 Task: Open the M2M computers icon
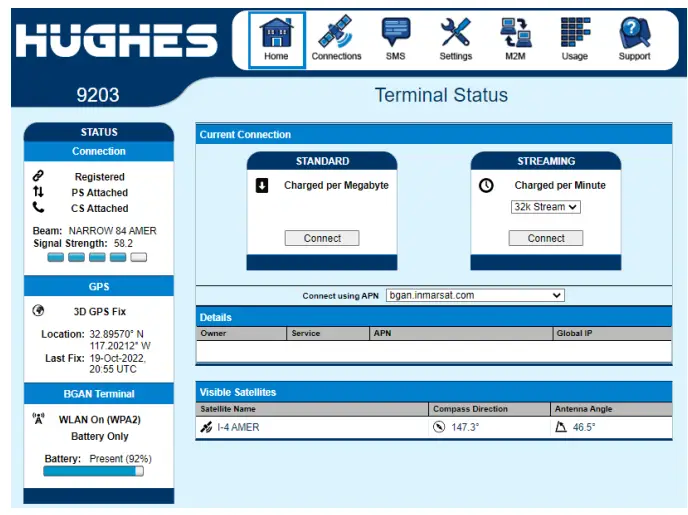coord(515,38)
